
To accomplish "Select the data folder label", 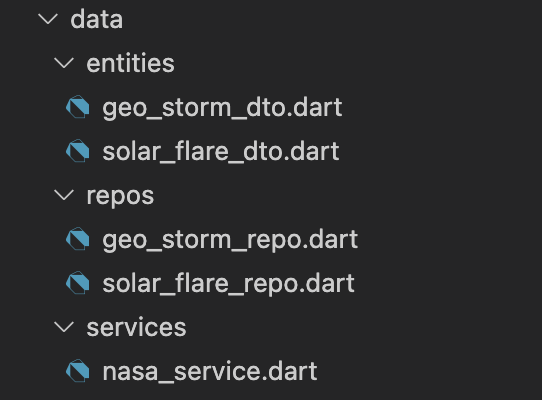I will click(96, 19).
